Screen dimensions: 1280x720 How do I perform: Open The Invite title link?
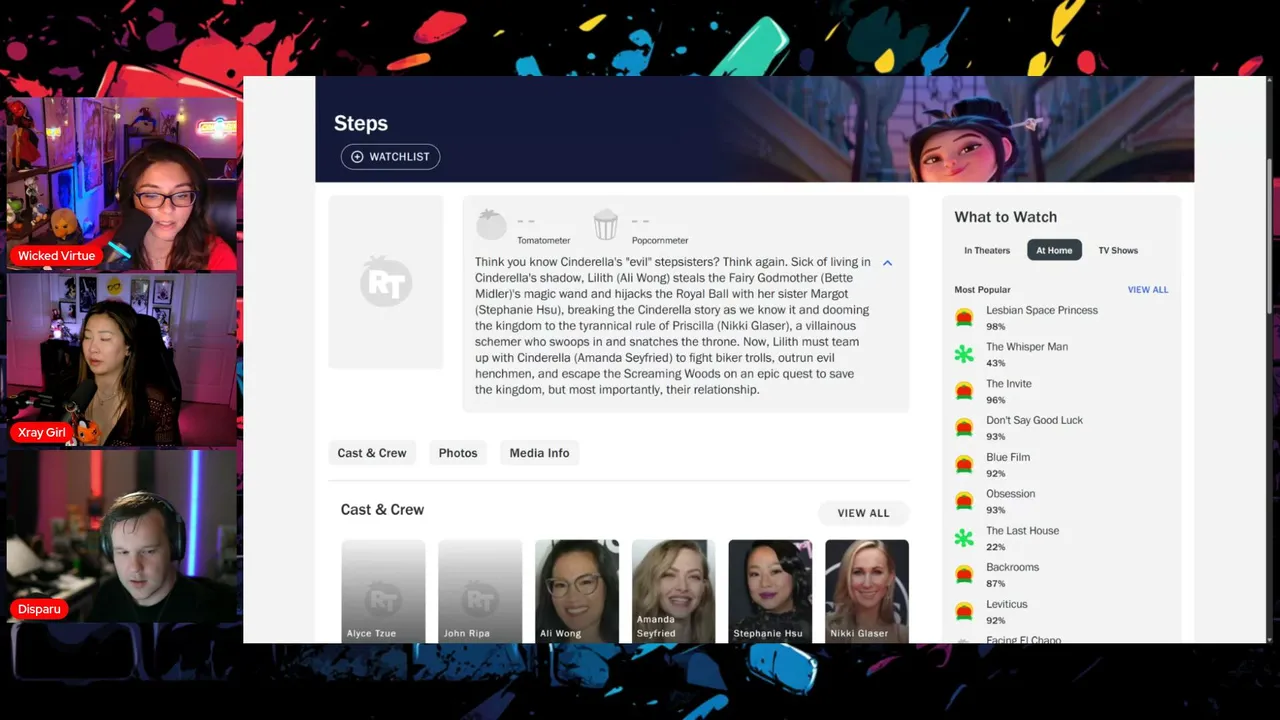pos(1009,384)
